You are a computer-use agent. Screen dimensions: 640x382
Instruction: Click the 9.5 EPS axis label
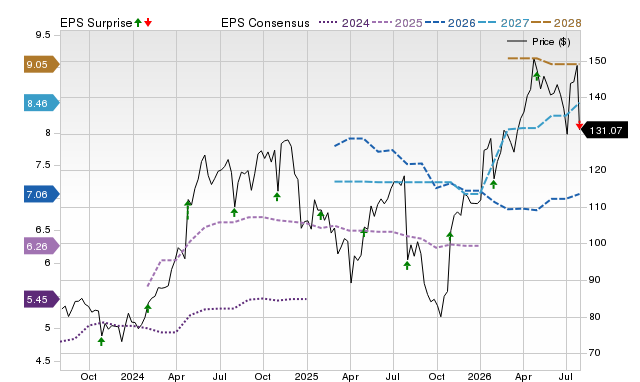tap(43, 35)
